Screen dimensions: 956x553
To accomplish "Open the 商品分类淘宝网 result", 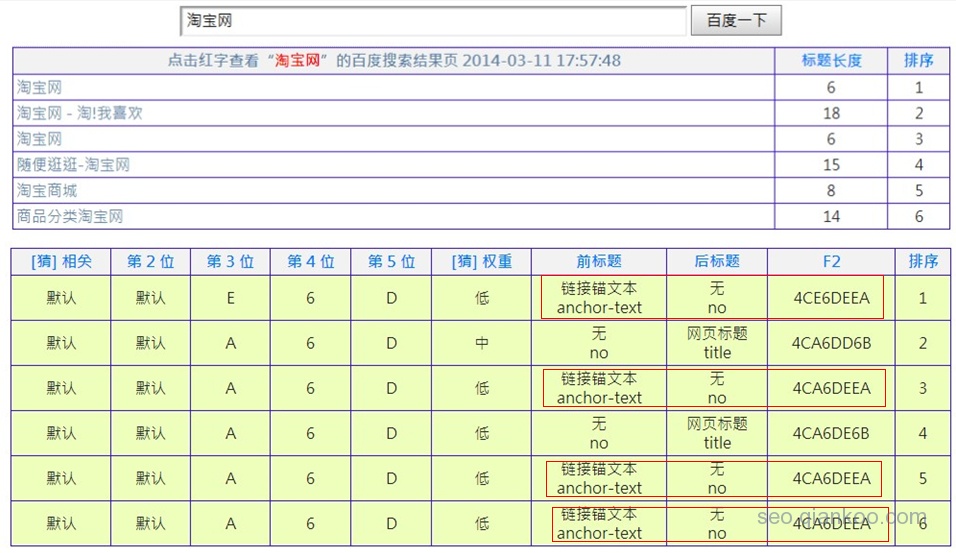I will (70, 216).
